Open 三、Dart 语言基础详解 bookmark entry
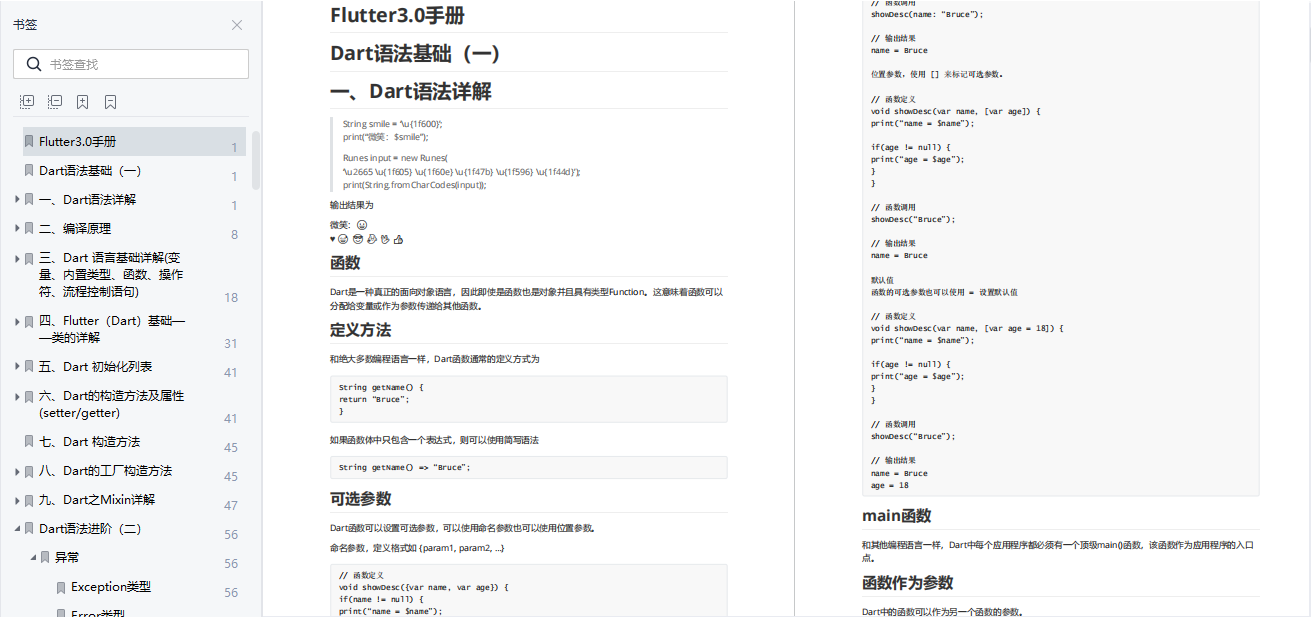1311x617 pixels. (x=110, y=275)
